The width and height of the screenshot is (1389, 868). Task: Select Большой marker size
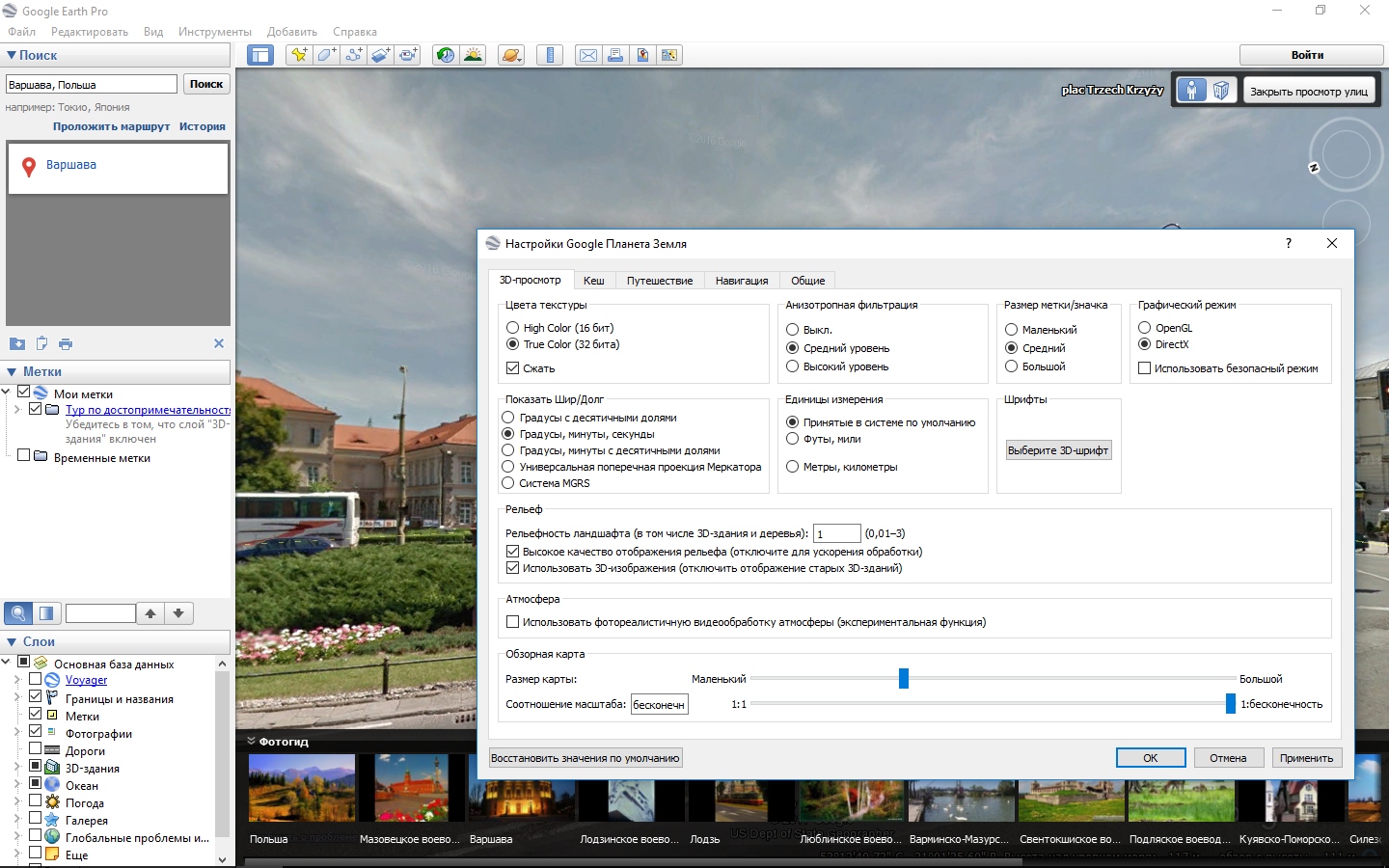click(1035, 366)
